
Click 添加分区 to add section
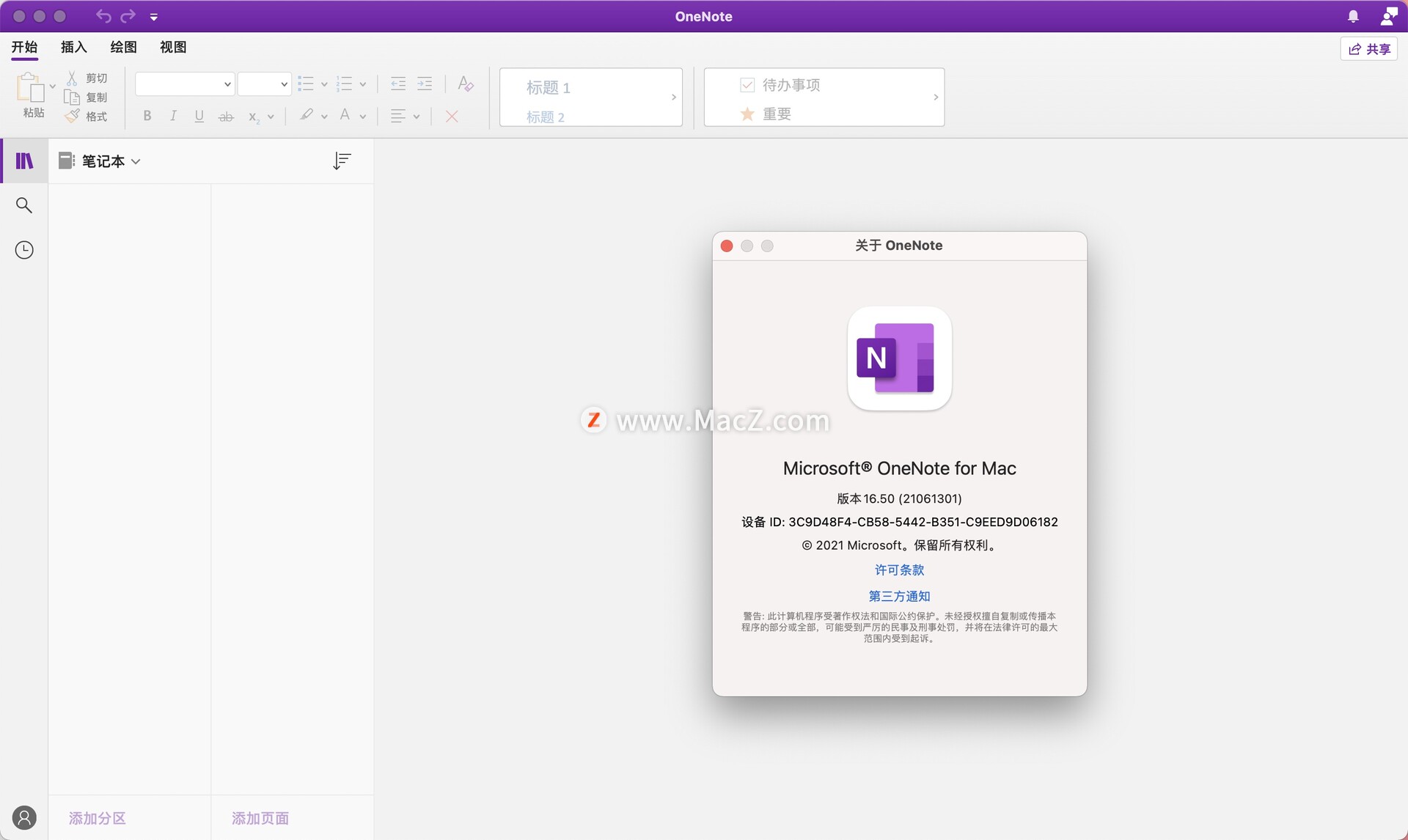click(x=98, y=818)
